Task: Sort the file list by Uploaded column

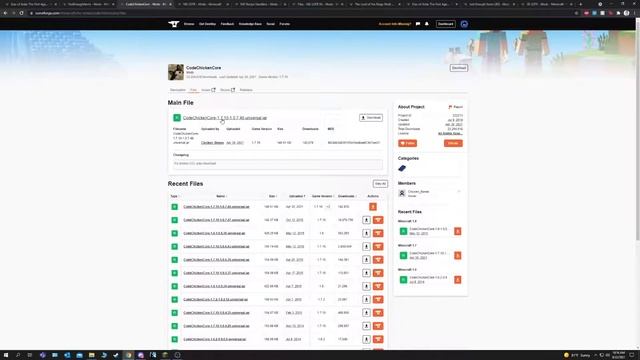Action: pos(297,196)
